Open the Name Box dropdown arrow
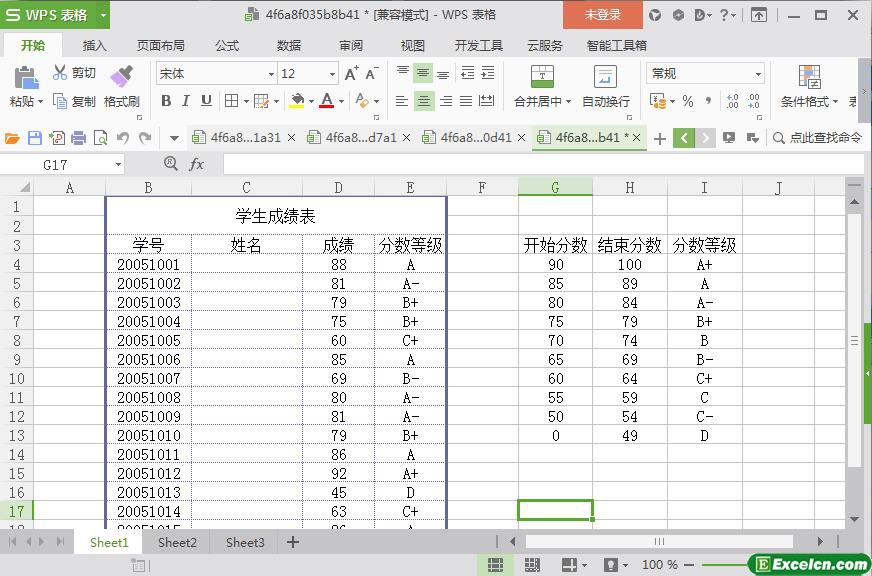 (x=118, y=164)
